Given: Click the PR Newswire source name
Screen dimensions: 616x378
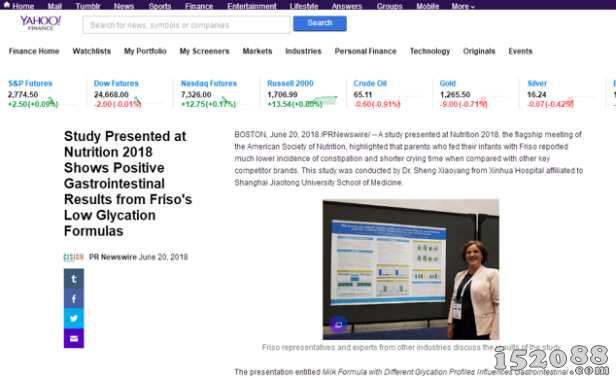Looking at the screenshot, I should click(113, 257).
